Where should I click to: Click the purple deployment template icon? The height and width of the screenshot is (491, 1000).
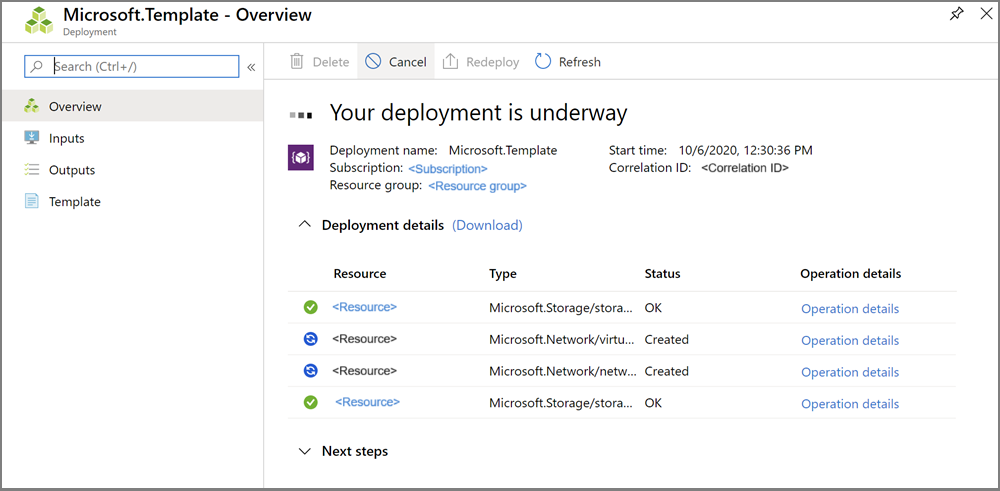301,158
